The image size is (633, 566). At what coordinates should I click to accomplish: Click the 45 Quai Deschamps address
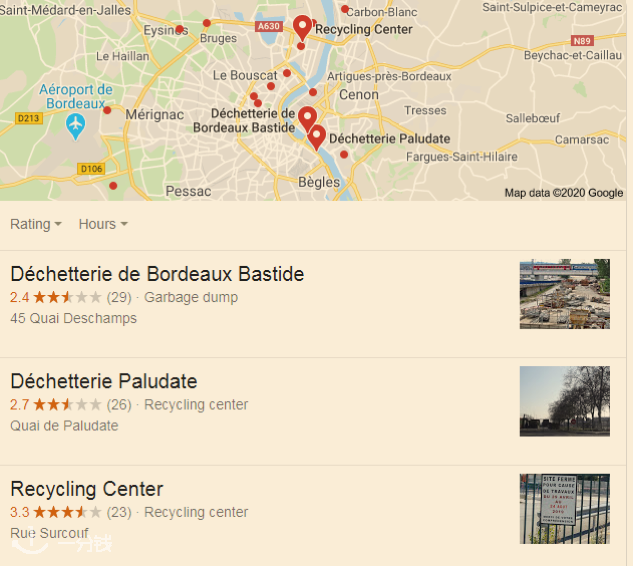pos(73,318)
